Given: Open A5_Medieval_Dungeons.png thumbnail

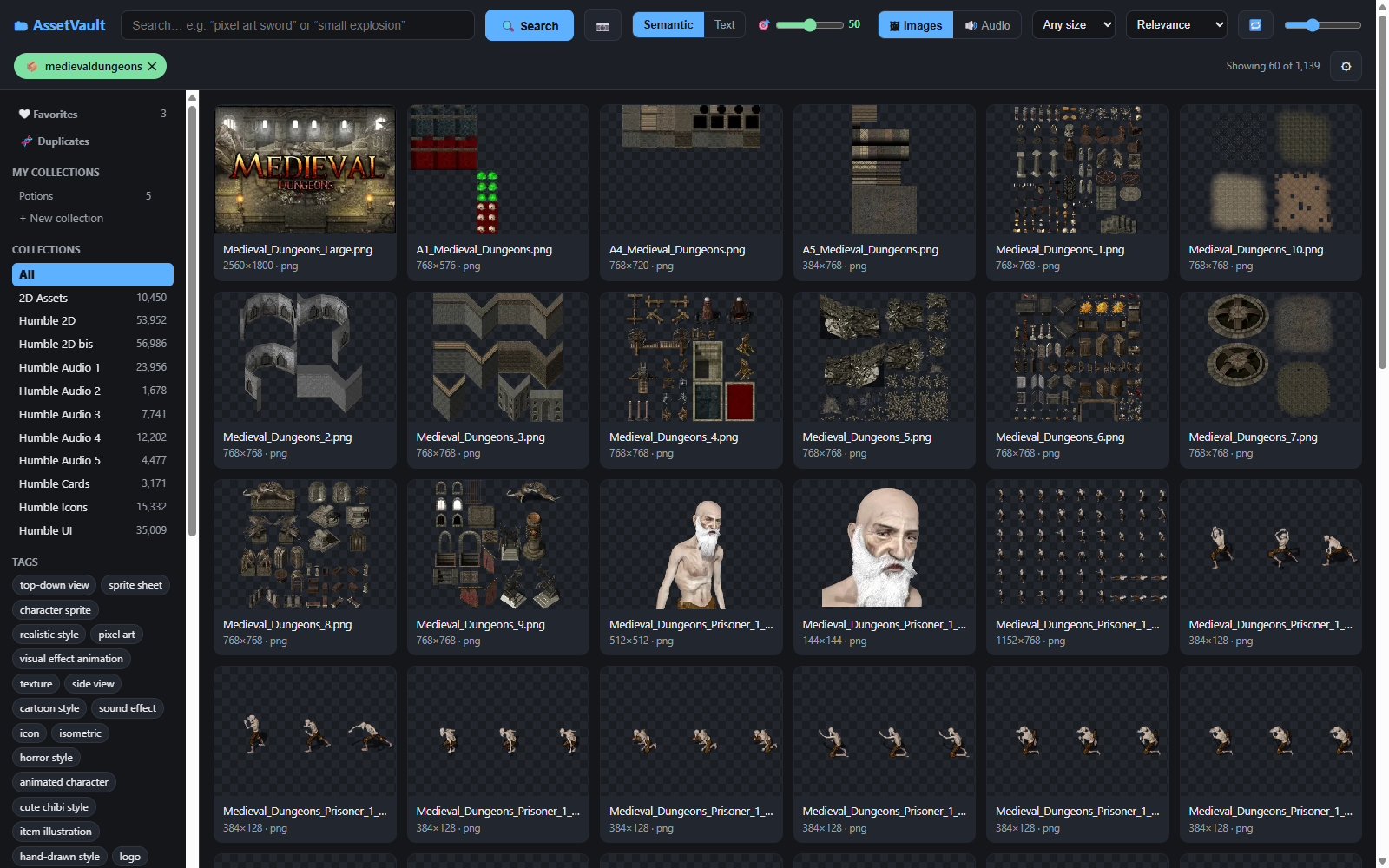Looking at the screenshot, I should click(885, 169).
